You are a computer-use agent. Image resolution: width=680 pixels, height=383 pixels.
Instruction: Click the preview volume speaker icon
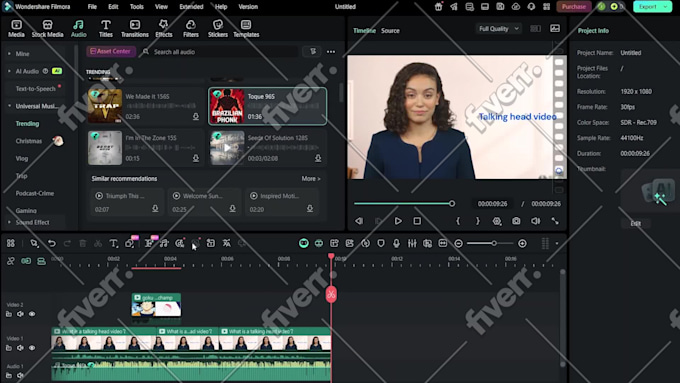pyautogui.click(x=536, y=221)
